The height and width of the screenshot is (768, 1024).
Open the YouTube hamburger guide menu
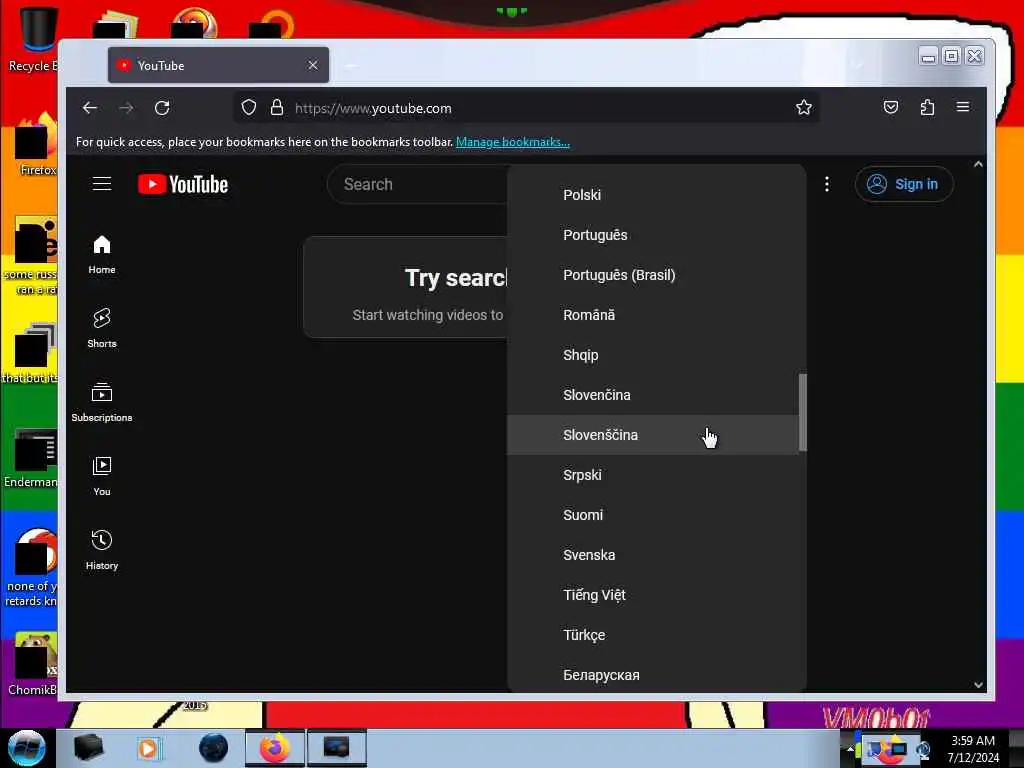(x=102, y=184)
